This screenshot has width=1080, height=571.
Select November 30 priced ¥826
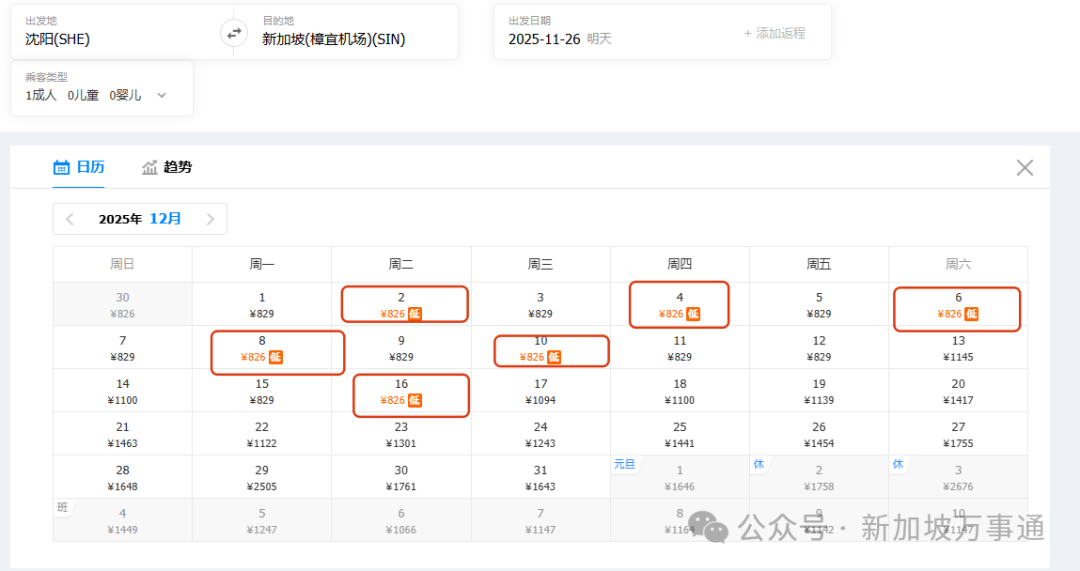coord(123,304)
